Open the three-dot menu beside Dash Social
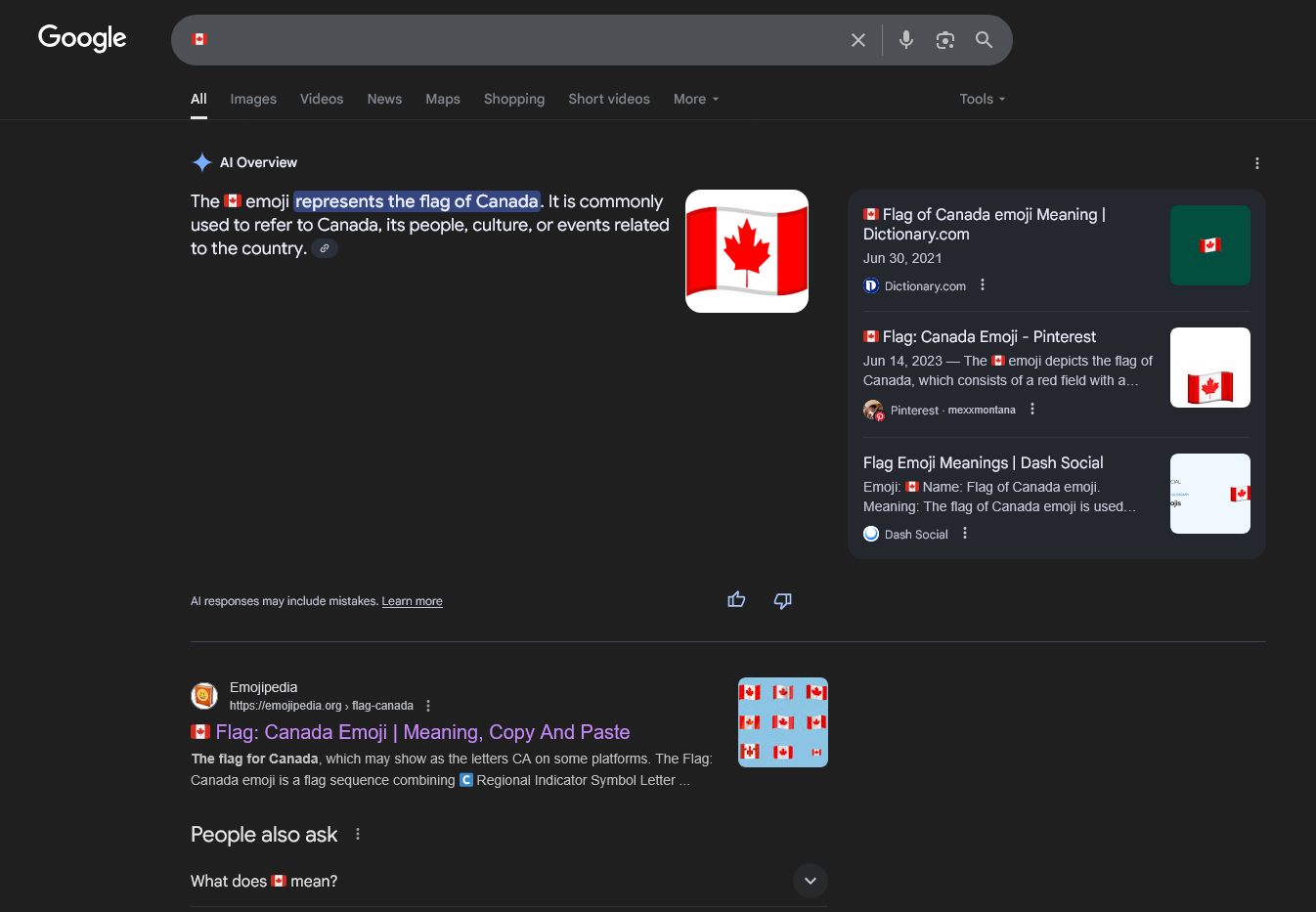1316x912 pixels. pos(965,533)
